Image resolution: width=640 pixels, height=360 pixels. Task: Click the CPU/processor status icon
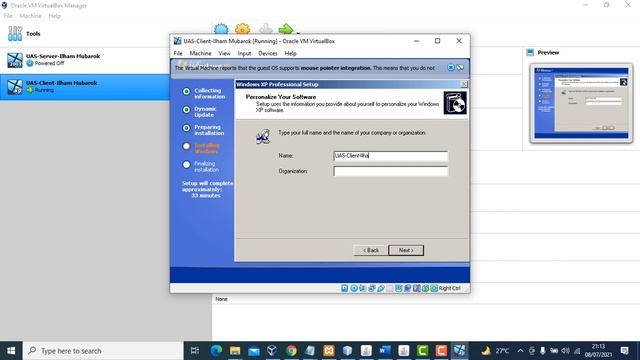tap(417, 288)
